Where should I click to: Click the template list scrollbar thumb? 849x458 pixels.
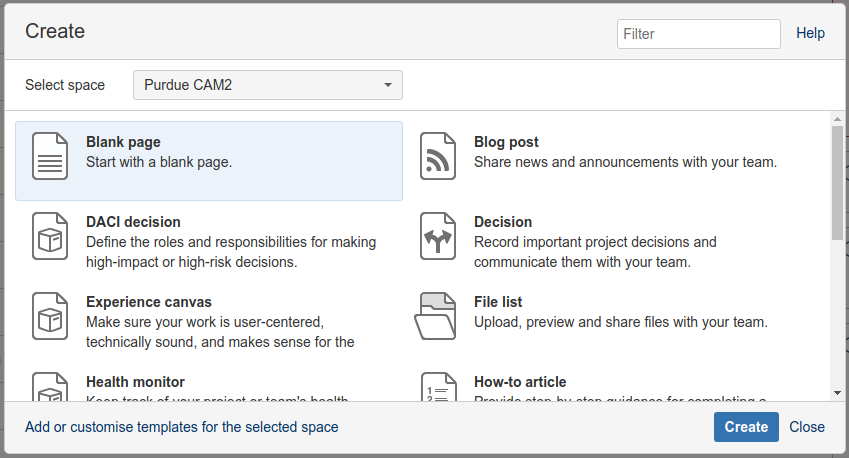[x=837, y=183]
